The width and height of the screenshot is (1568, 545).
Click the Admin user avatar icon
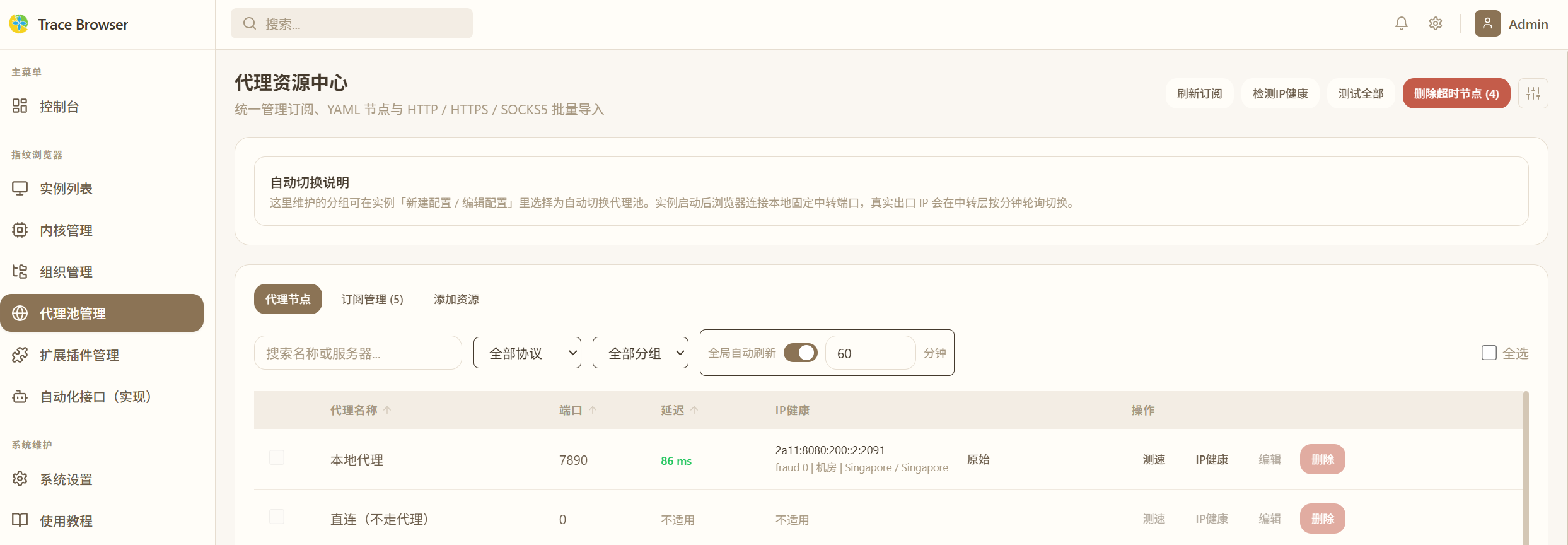coord(1487,23)
